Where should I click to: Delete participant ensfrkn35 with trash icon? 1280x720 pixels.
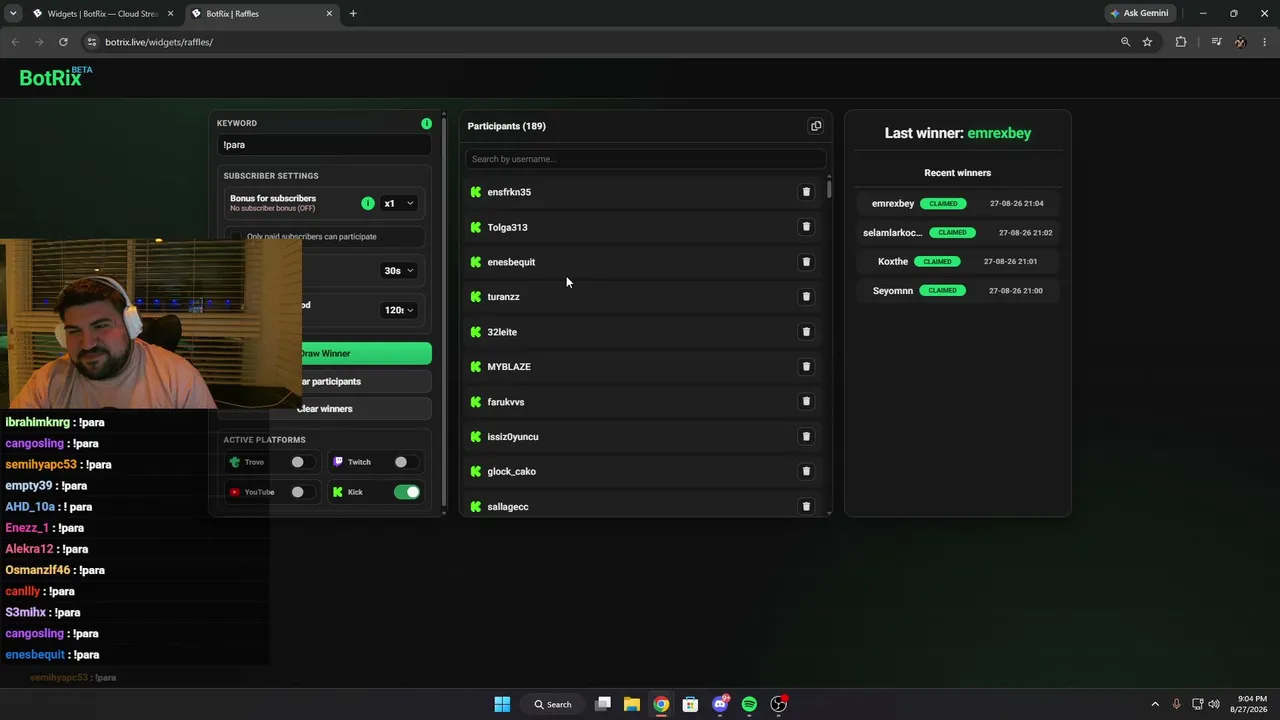(x=806, y=192)
